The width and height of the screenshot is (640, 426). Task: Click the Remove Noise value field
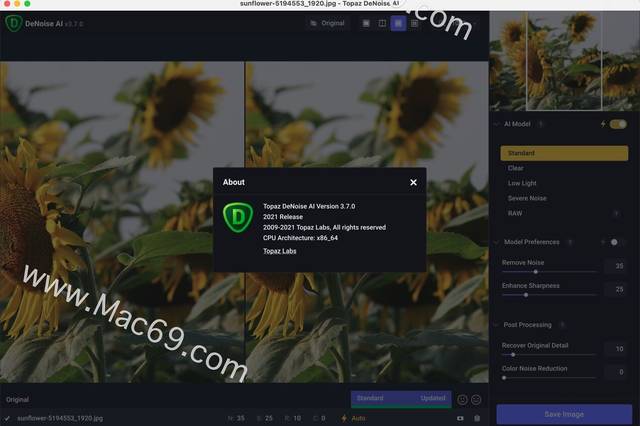pyautogui.click(x=615, y=266)
